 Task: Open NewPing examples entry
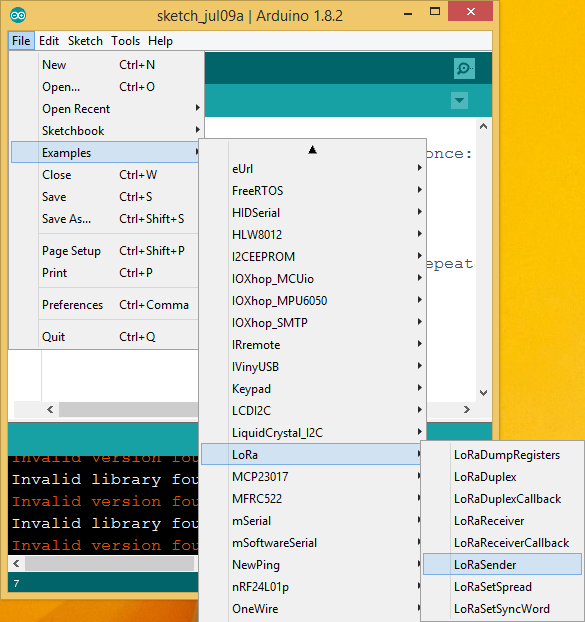pyautogui.click(x=313, y=564)
